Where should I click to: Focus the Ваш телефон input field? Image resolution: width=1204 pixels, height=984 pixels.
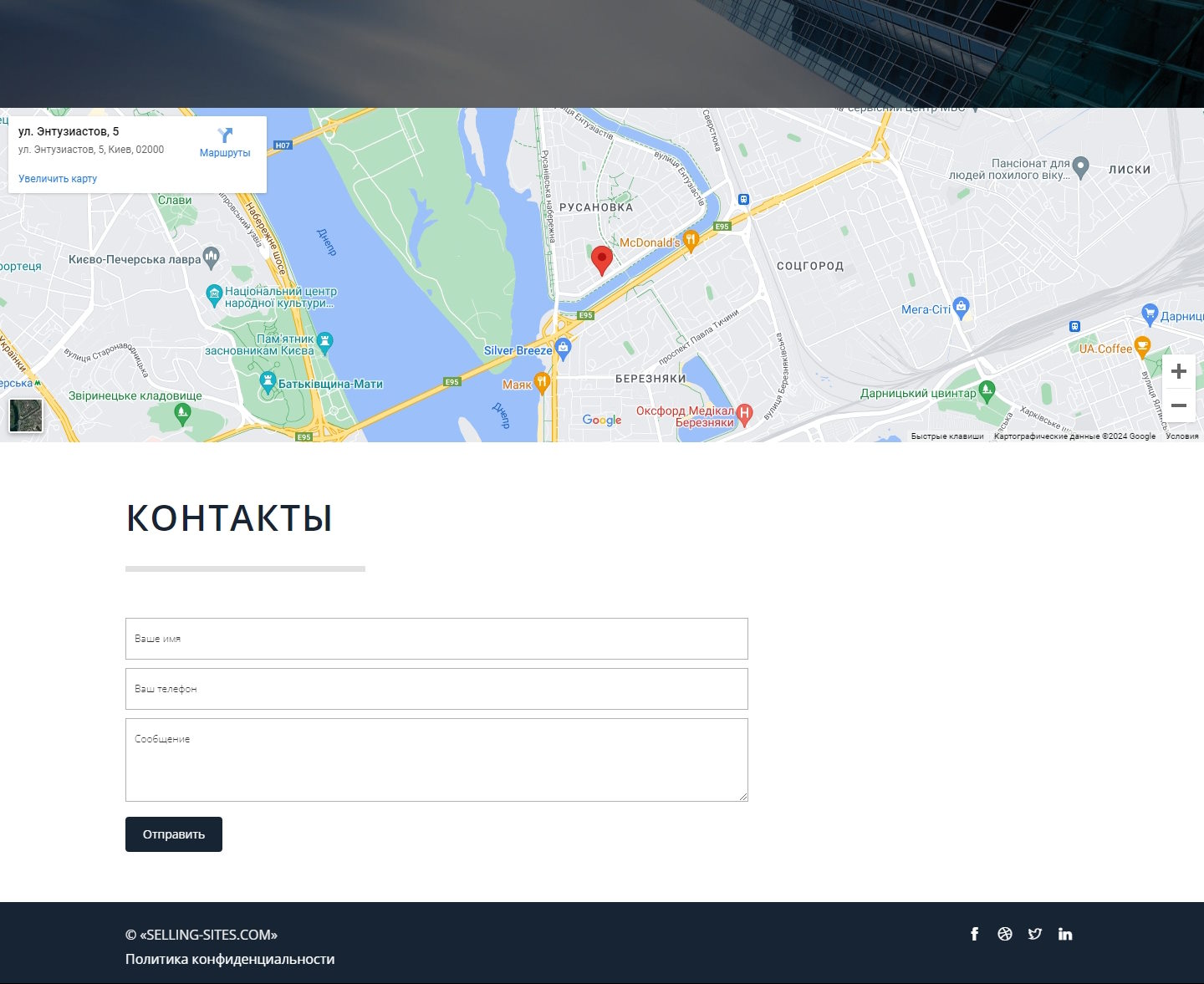pos(436,689)
